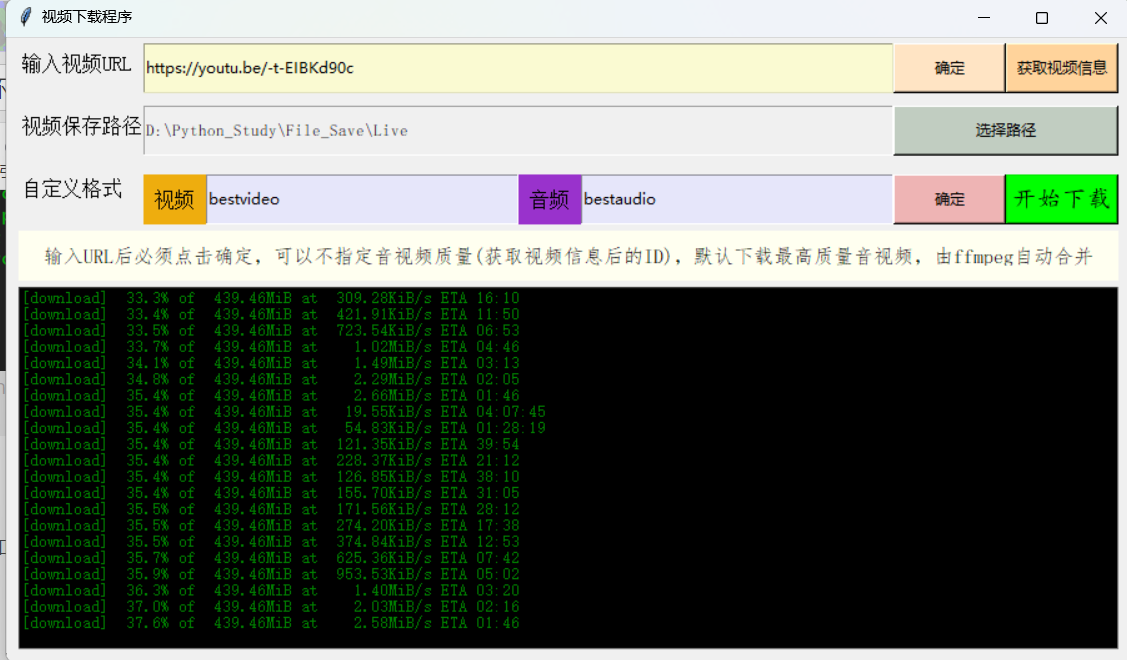Image resolution: width=1127 pixels, height=660 pixels.
Task: Click the save path field
Action: click(518, 130)
